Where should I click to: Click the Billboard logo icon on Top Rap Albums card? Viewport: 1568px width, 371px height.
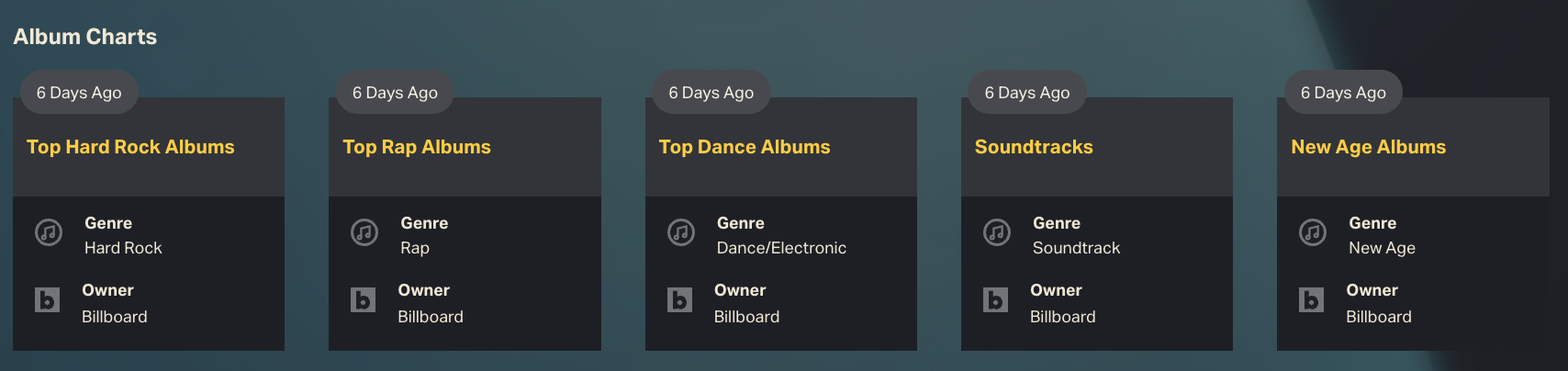(x=364, y=300)
